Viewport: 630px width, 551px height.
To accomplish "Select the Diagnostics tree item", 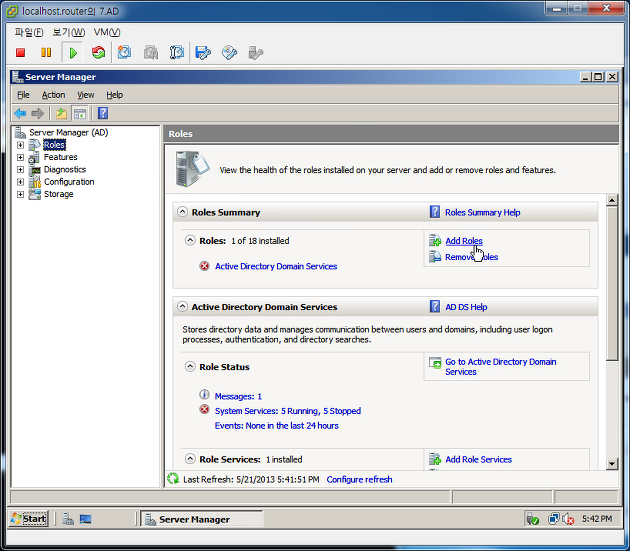I will coord(65,169).
